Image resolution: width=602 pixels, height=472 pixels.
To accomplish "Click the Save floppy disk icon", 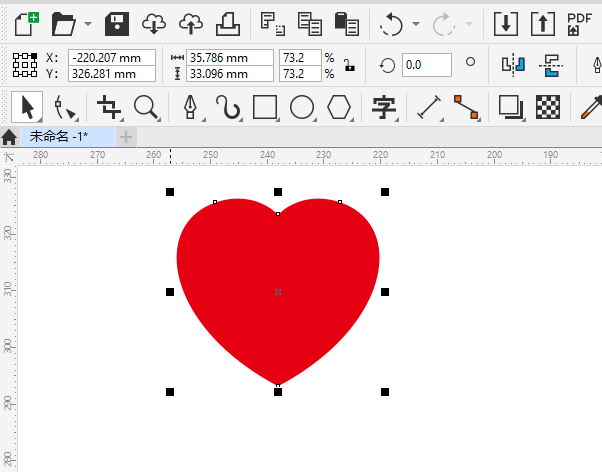I will click(117, 22).
